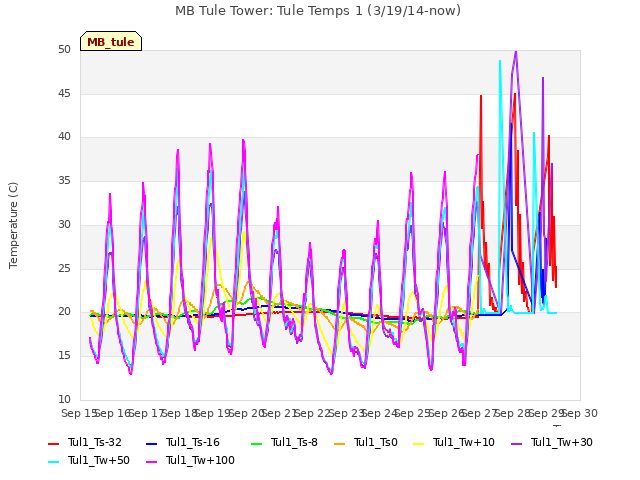Select the Tul1_Tw+100 legend label
Viewport: 640px width, 480px height.
(200, 460)
